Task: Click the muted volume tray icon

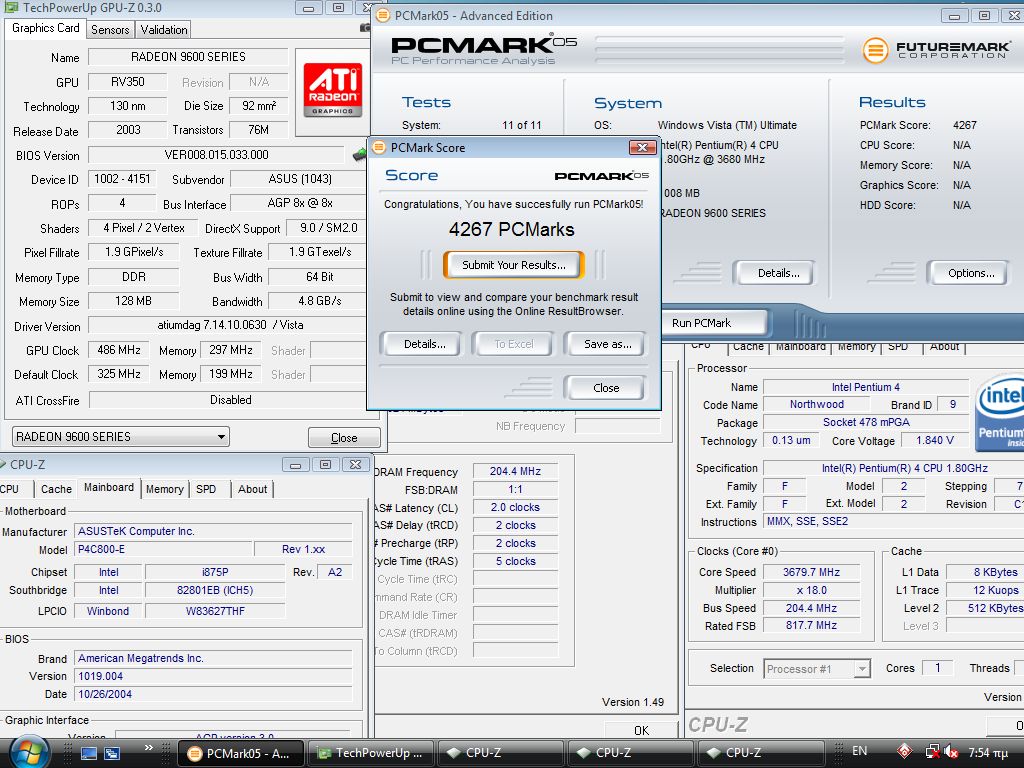Action: pos(952,752)
